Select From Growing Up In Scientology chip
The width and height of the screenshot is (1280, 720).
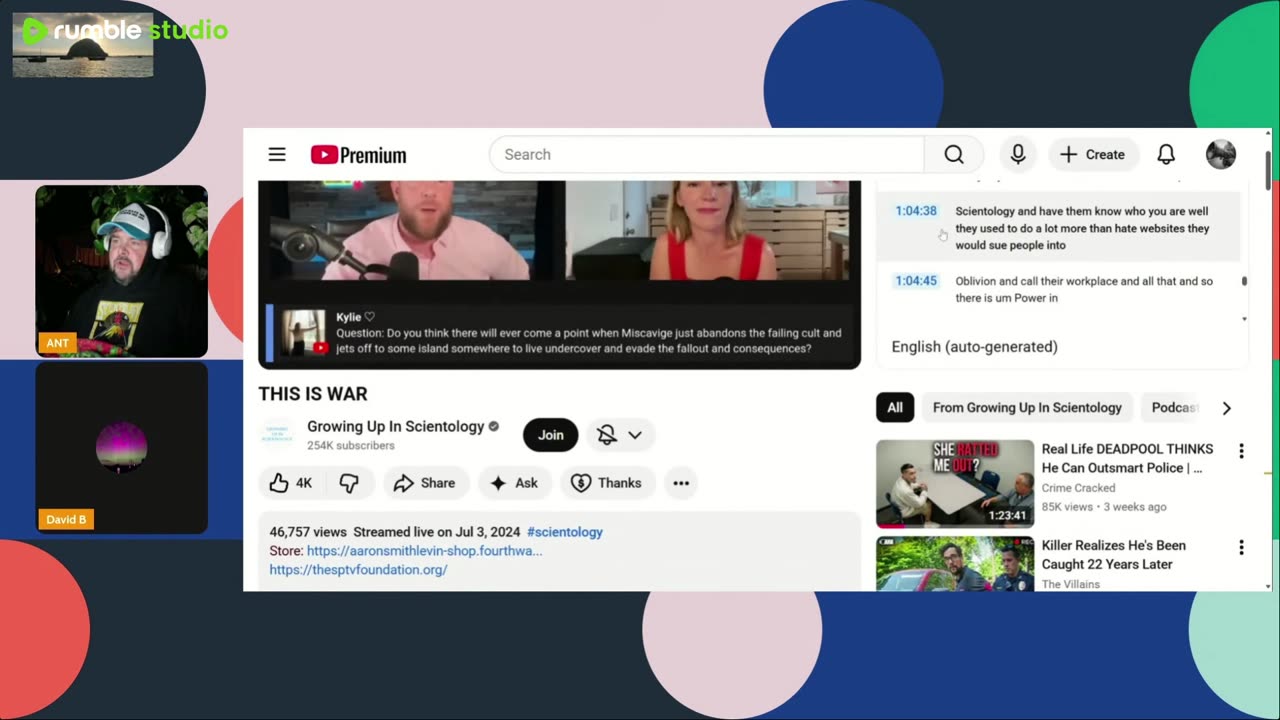point(1027,407)
